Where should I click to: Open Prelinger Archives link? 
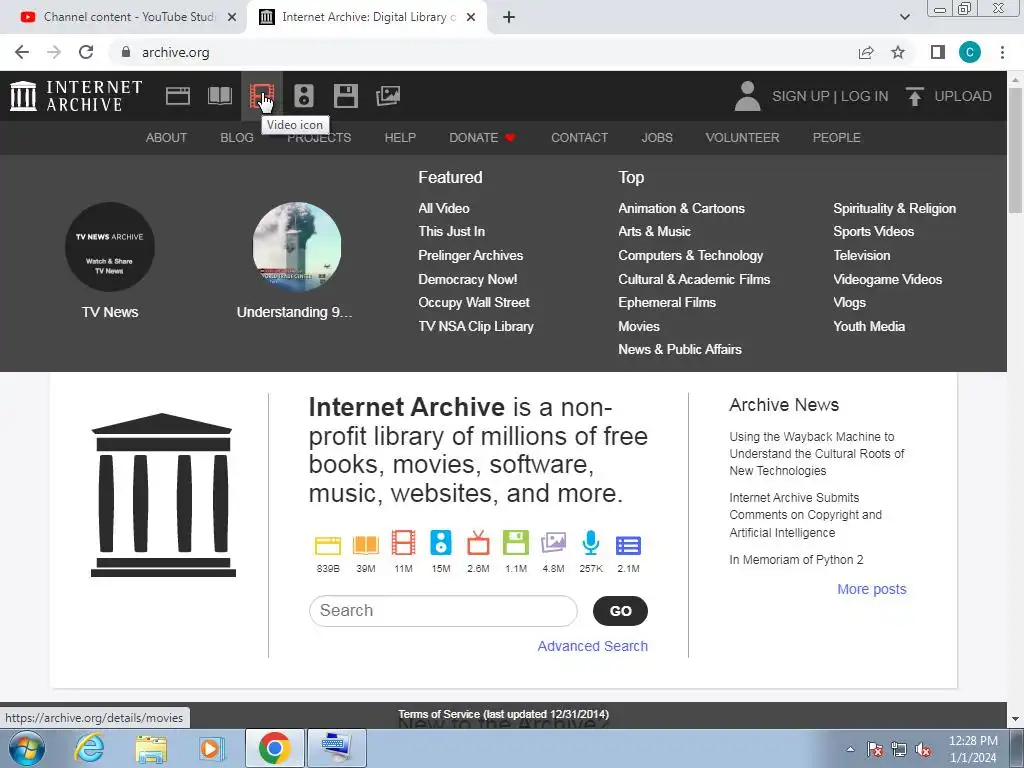click(x=470, y=255)
